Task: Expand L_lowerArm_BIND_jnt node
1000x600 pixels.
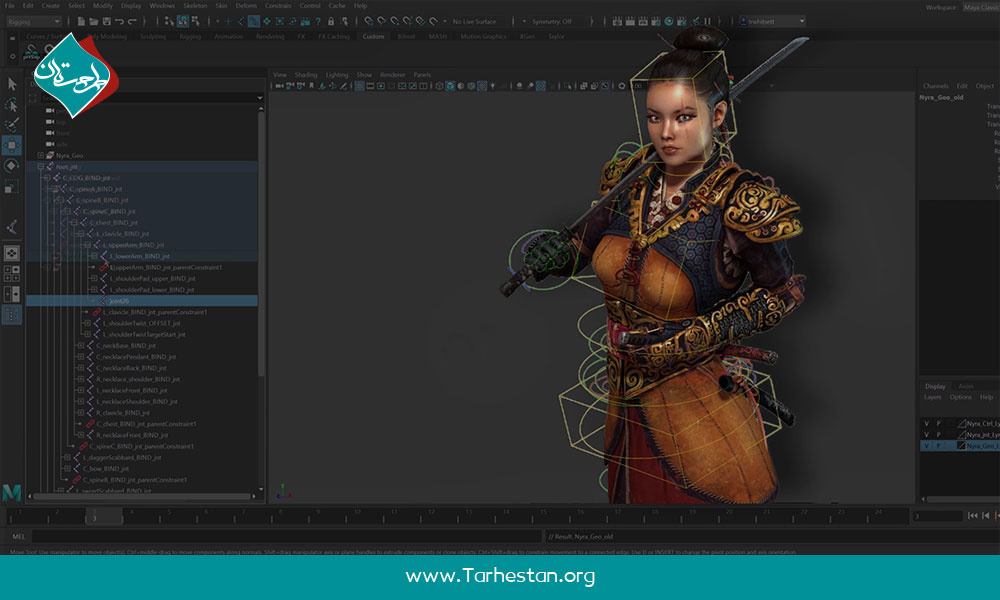Action: (94, 256)
